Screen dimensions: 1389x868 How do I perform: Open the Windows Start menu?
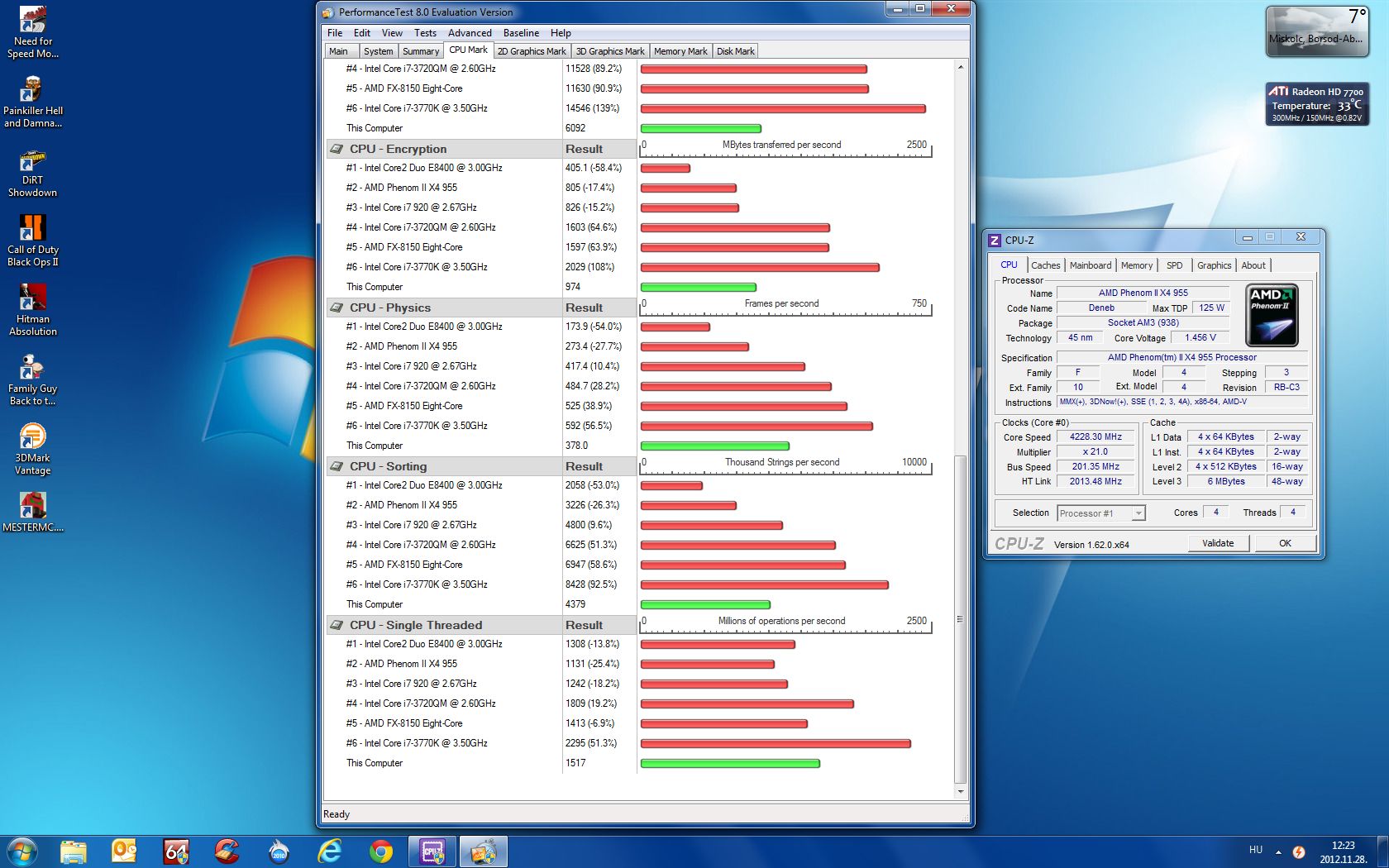[22, 851]
